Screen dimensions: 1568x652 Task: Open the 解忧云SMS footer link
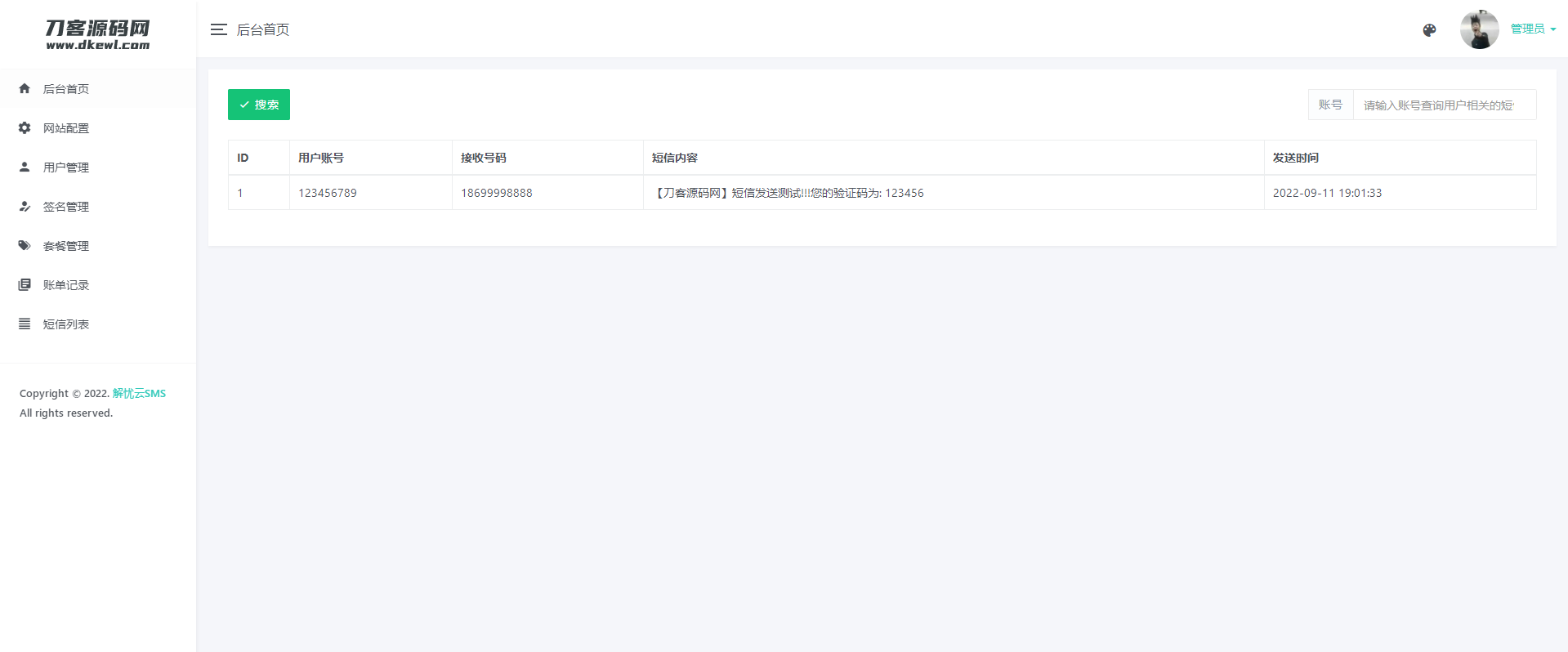pyautogui.click(x=139, y=393)
